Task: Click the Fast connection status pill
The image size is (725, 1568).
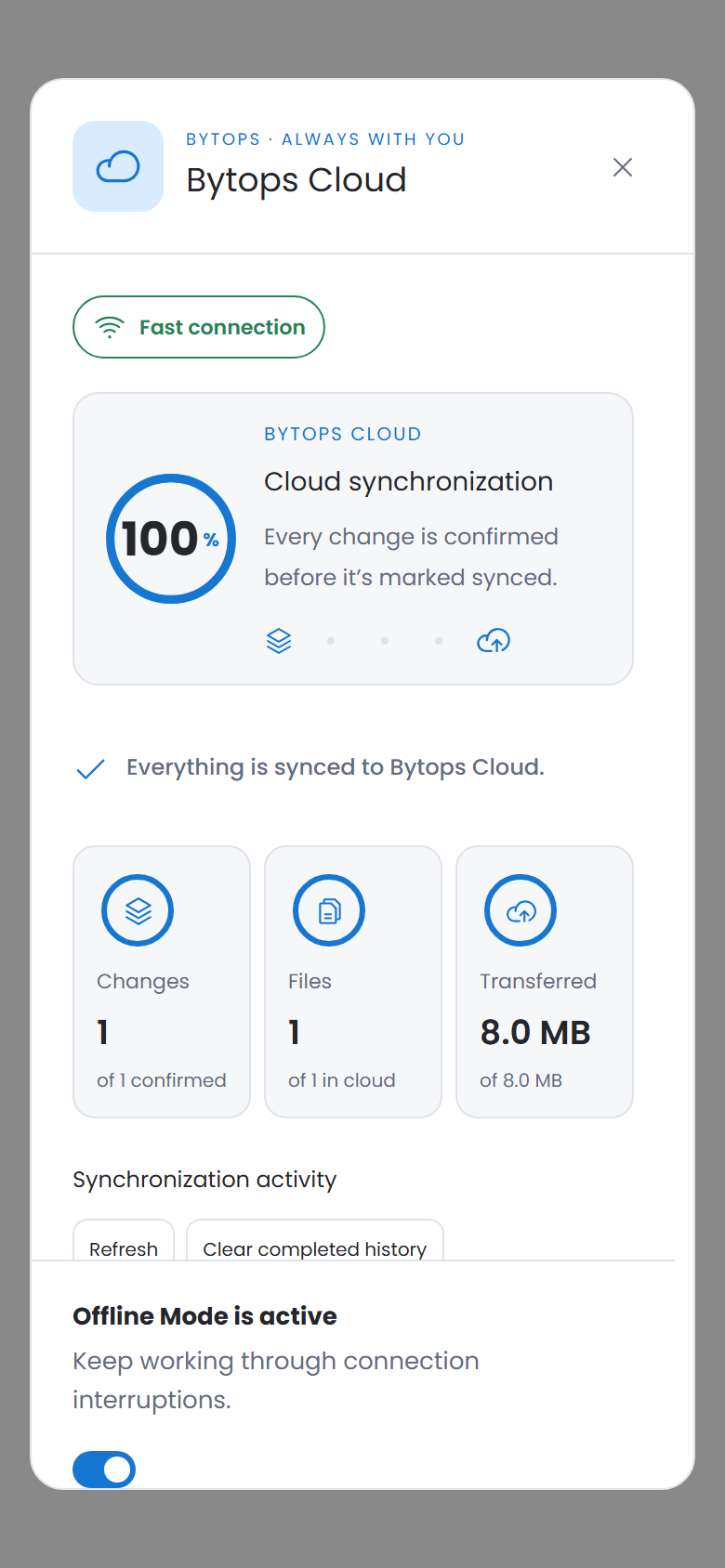Action: [199, 327]
